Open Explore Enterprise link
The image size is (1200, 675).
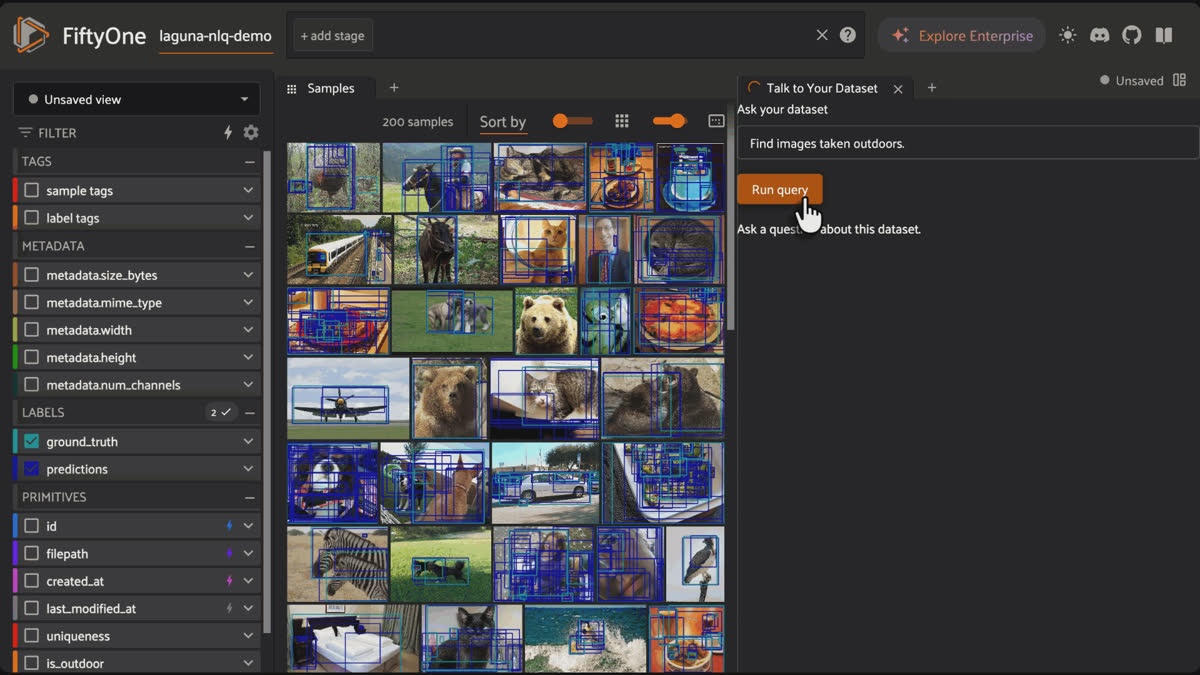click(962, 35)
